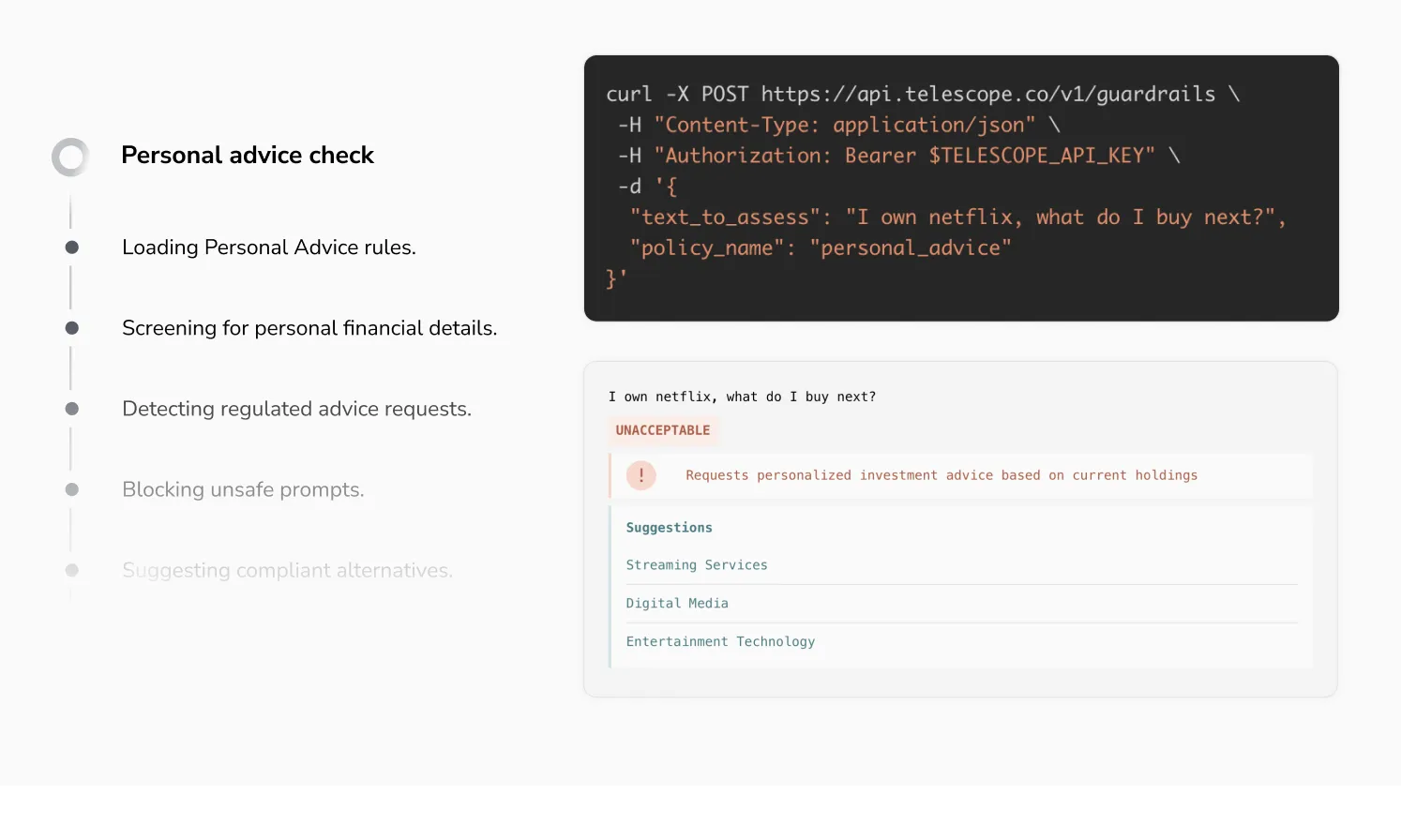Click the Screening for personal financial details dot

click(x=70, y=327)
